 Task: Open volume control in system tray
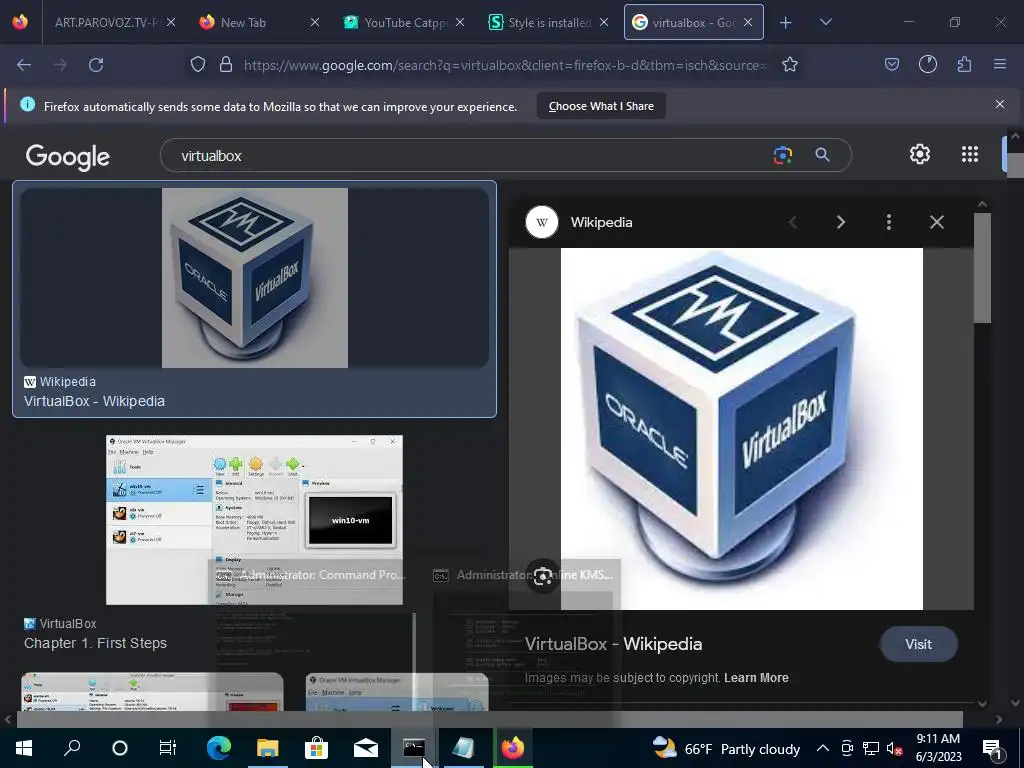895,748
